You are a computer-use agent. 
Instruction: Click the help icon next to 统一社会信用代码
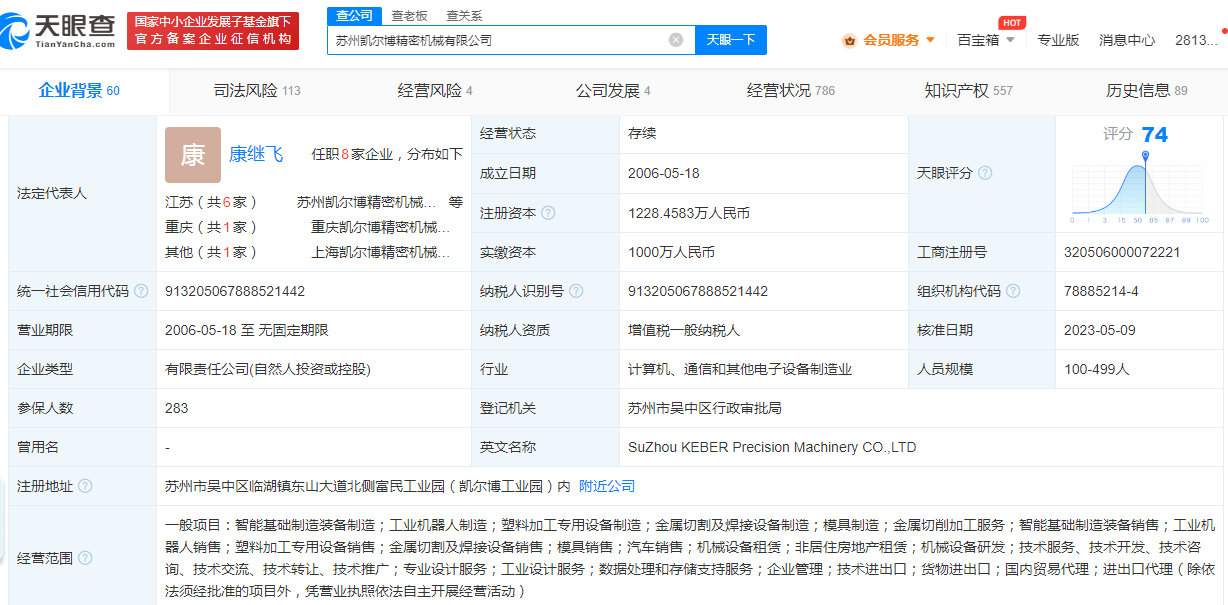click(141, 291)
